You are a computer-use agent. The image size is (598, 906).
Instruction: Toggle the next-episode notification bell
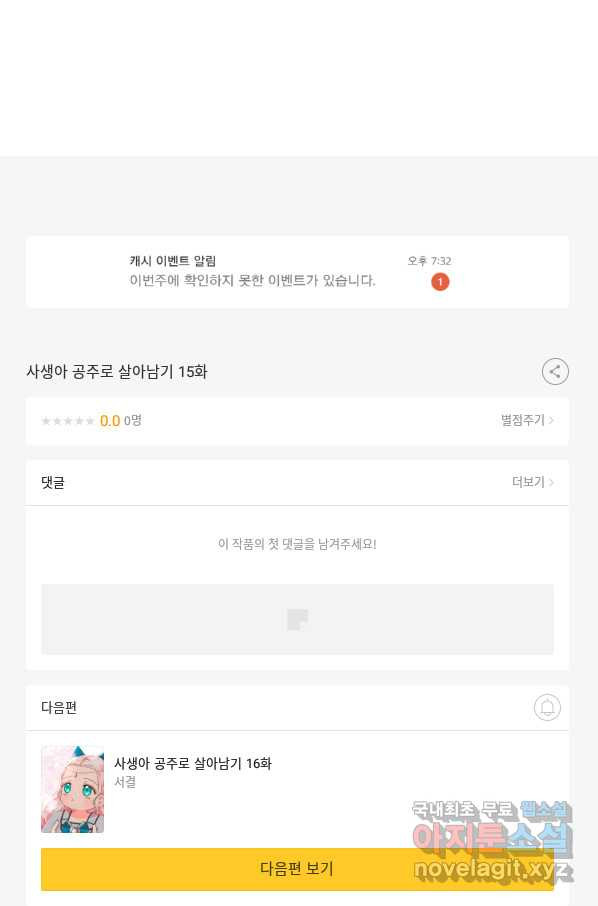tap(547, 707)
